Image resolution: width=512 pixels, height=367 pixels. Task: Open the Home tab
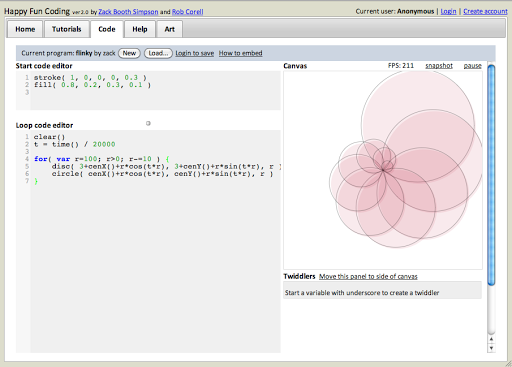[x=25, y=29]
